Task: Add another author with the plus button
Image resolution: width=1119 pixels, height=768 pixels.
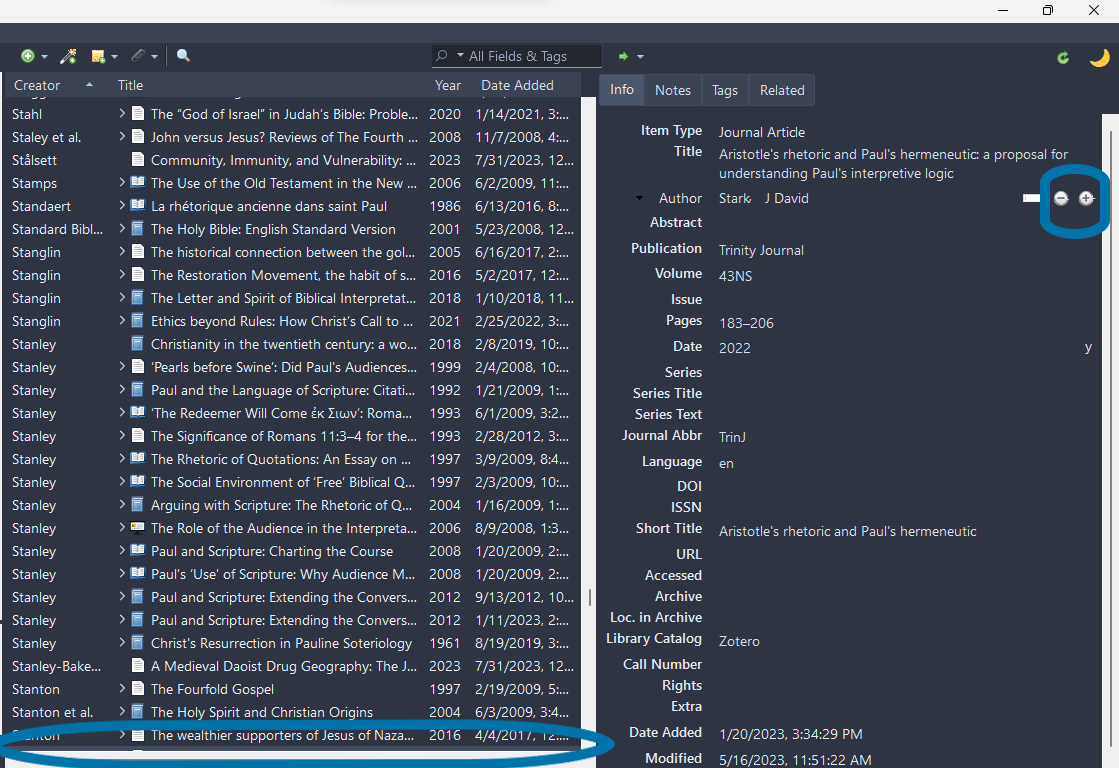Action: point(1087,198)
